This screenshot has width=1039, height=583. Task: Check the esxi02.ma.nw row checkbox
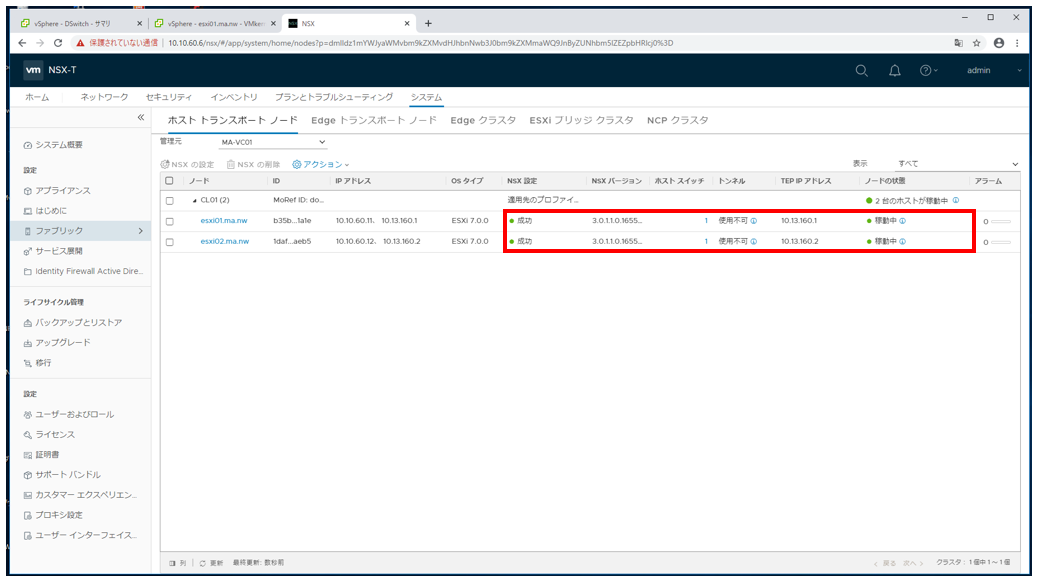[170, 242]
